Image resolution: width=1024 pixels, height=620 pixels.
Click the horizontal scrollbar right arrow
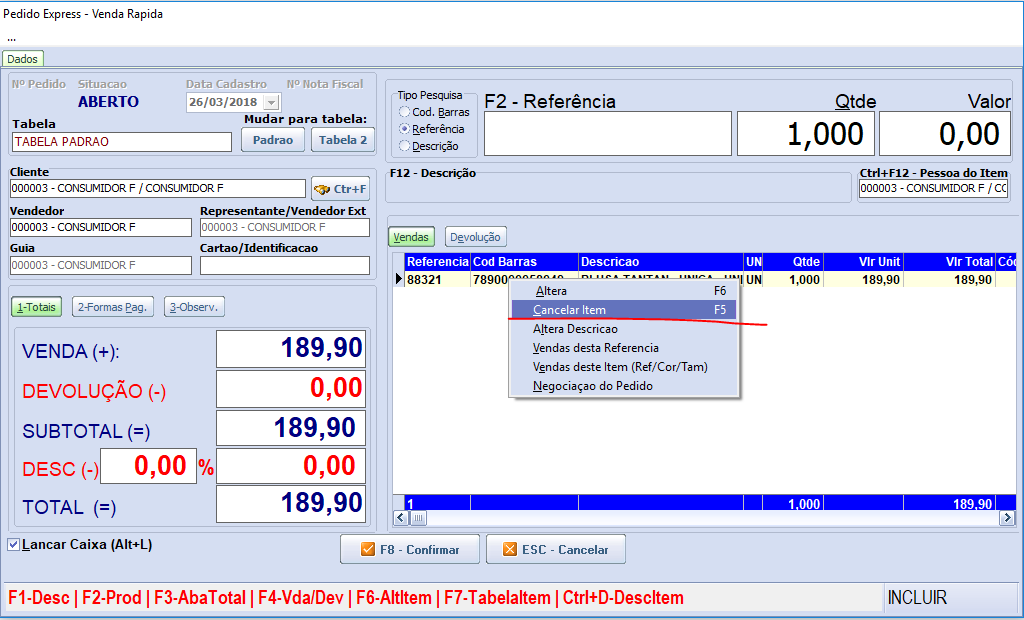[x=1008, y=518]
